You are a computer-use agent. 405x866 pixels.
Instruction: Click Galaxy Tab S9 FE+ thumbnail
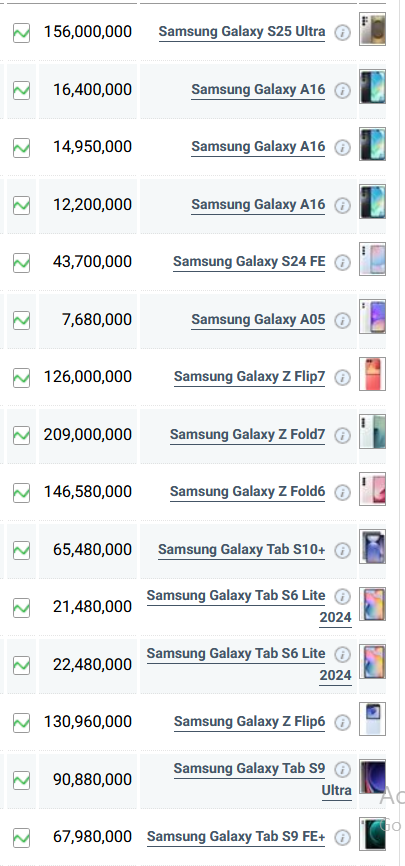[372, 834]
